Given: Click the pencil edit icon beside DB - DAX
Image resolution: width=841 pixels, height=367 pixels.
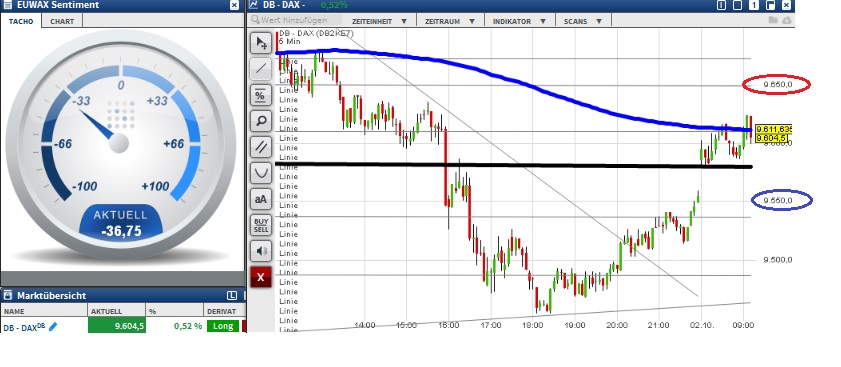Looking at the screenshot, I should [x=53, y=326].
